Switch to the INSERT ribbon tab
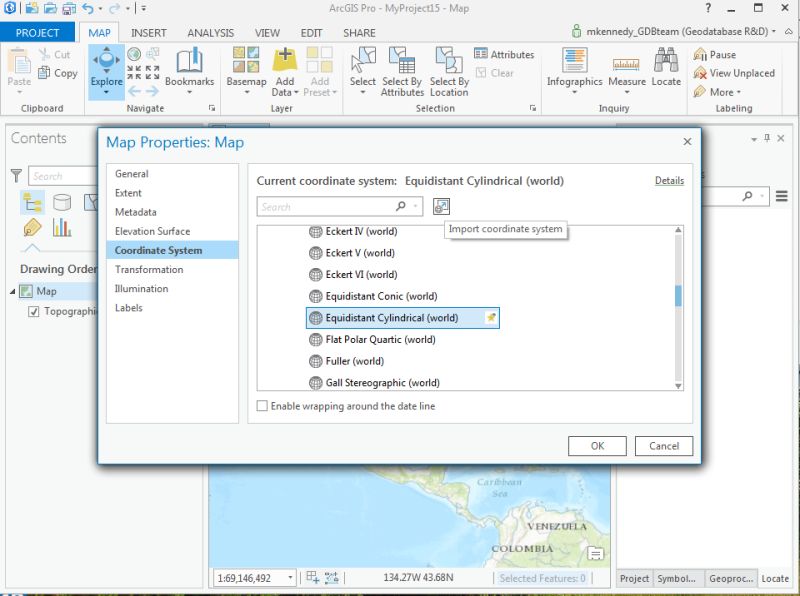This screenshot has width=800, height=596. point(148,33)
